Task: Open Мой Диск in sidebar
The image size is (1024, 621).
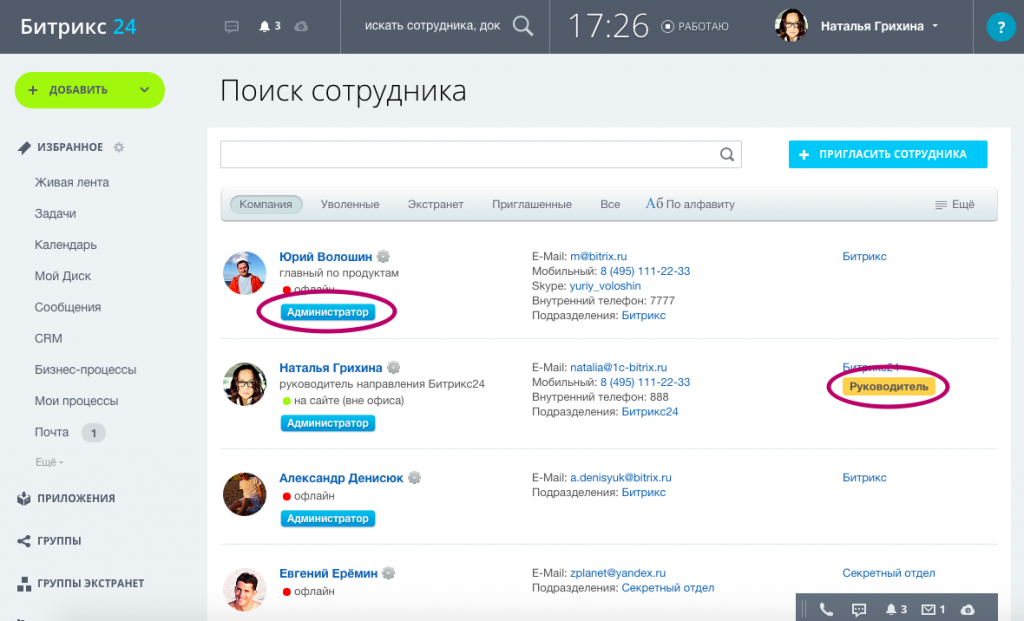Action: click(63, 276)
